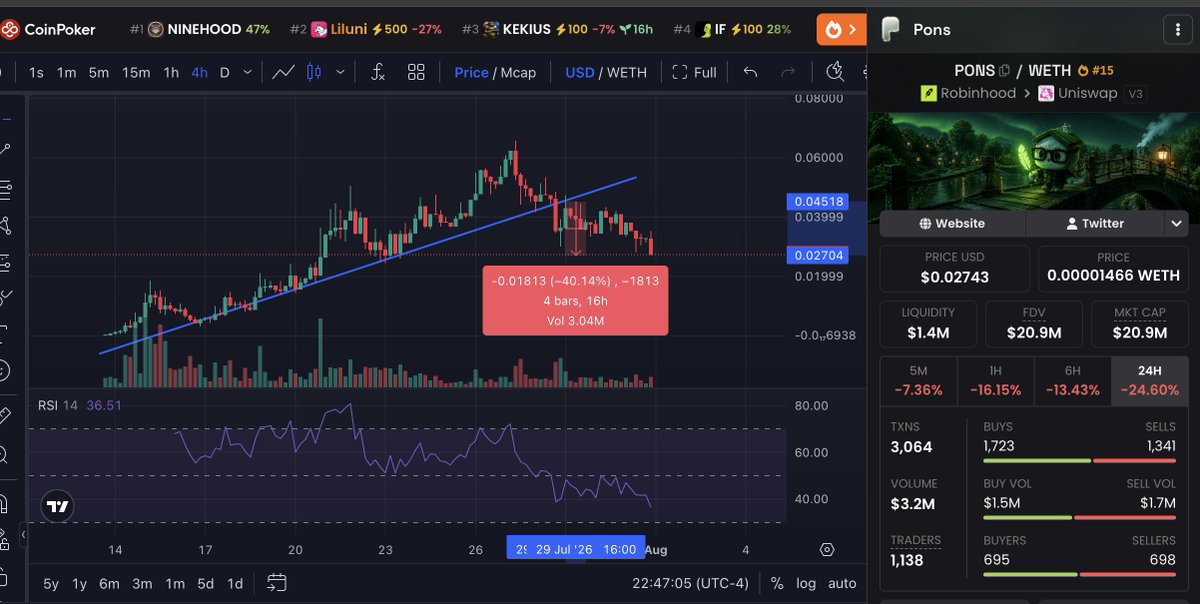This screenshot has width=1200, height=604.
Task: Open the 1H stats tab
Action: (995, 381)
